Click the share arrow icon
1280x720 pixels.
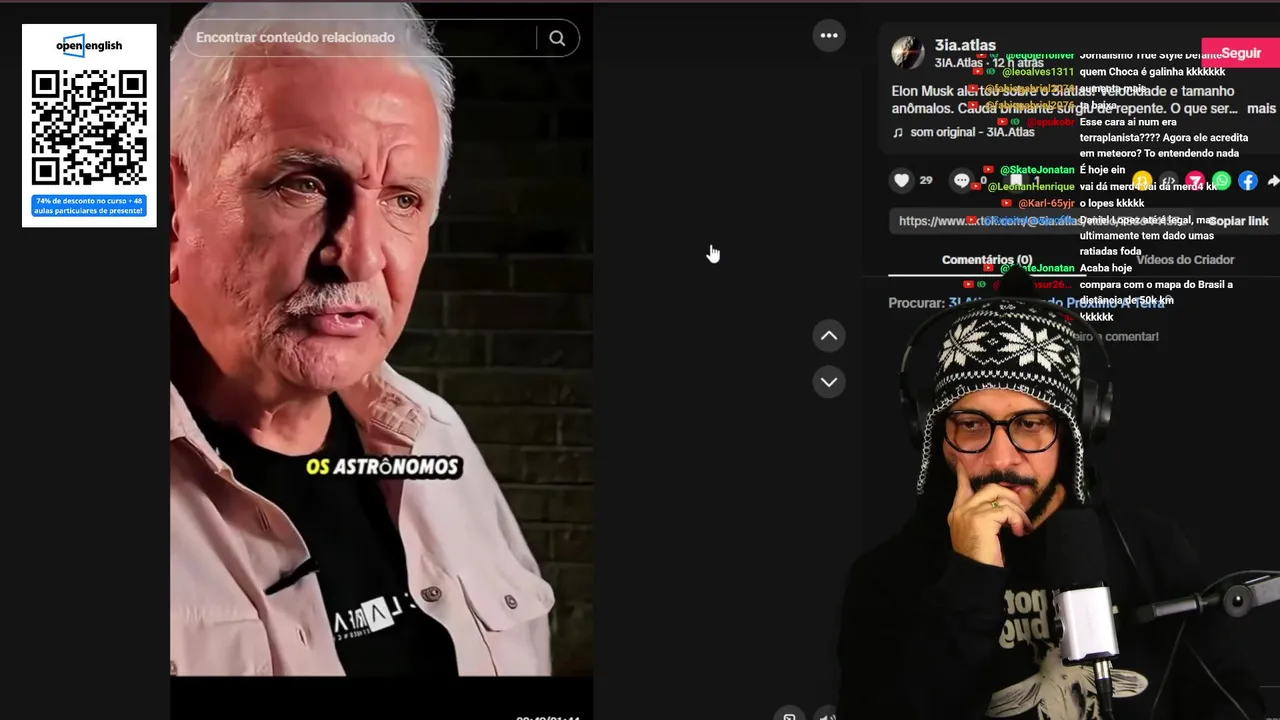[x=1272, y=181]
